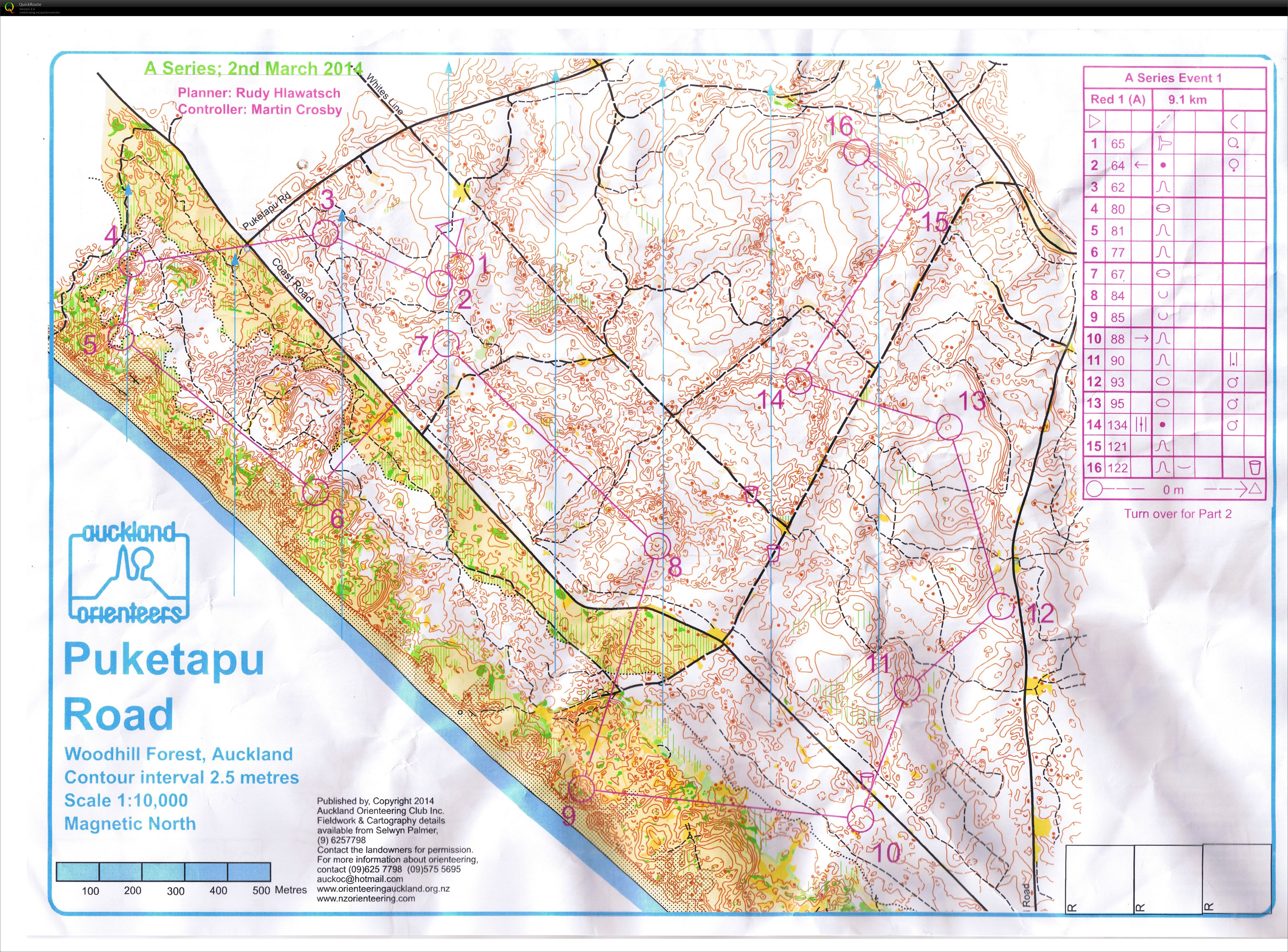The image size is (1288, 952).
Task: Click the 'Turn over for Part 2' text
Action: click(1178, 513)
